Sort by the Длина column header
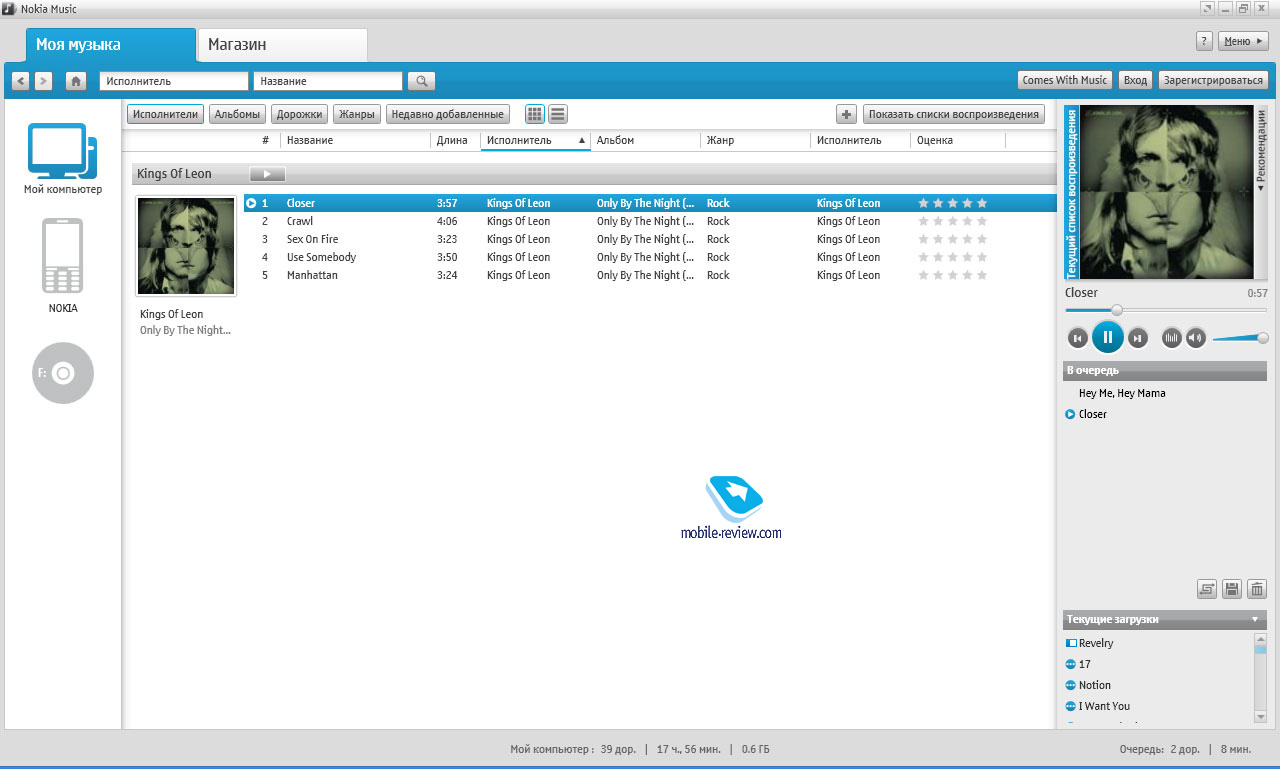The width and height of the screenshot is (1280, 769). 455,141
